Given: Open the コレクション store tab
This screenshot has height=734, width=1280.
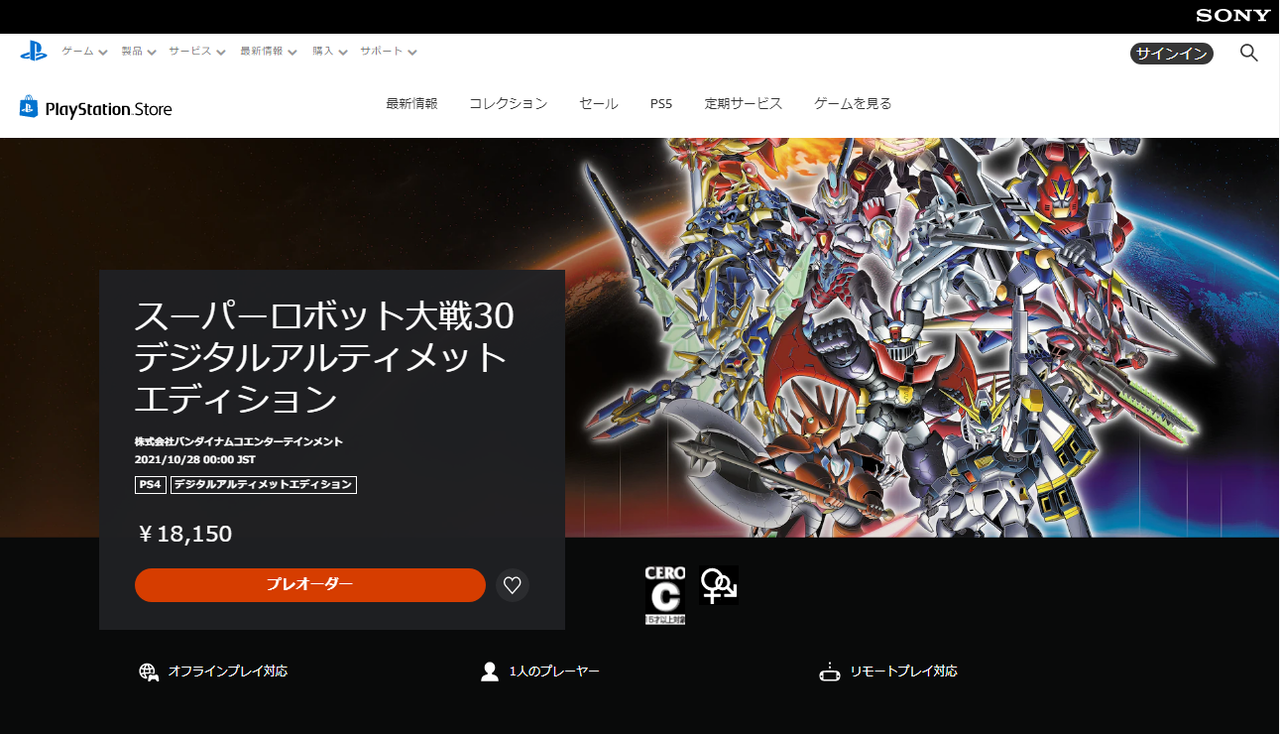Looking at the screenshot, I should (508, 104).
